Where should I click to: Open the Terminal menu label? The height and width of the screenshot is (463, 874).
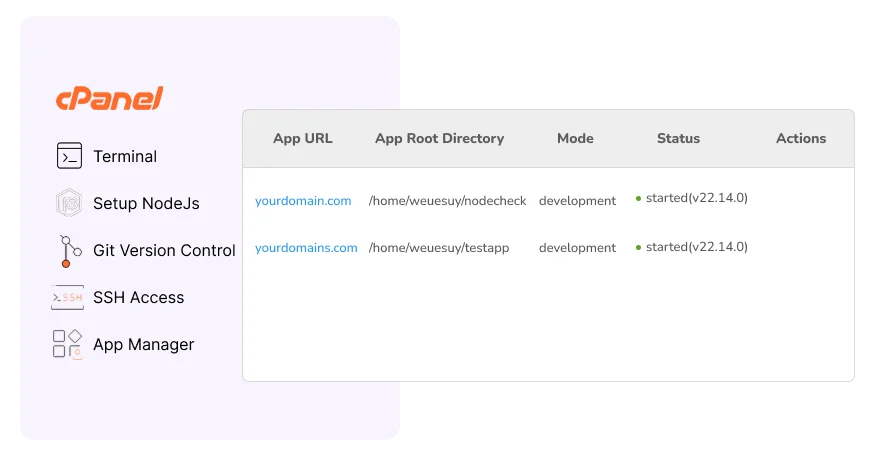pyautogui.click(x=125, y=156)
